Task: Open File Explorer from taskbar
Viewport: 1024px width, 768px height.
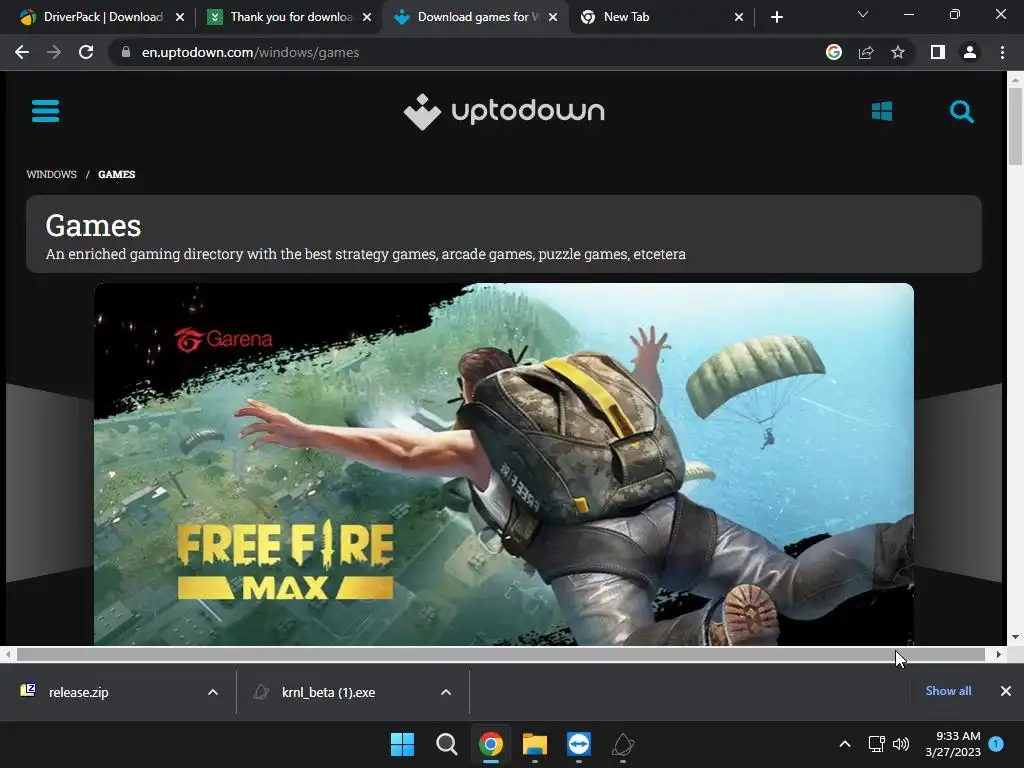Action: click(535, 744)
